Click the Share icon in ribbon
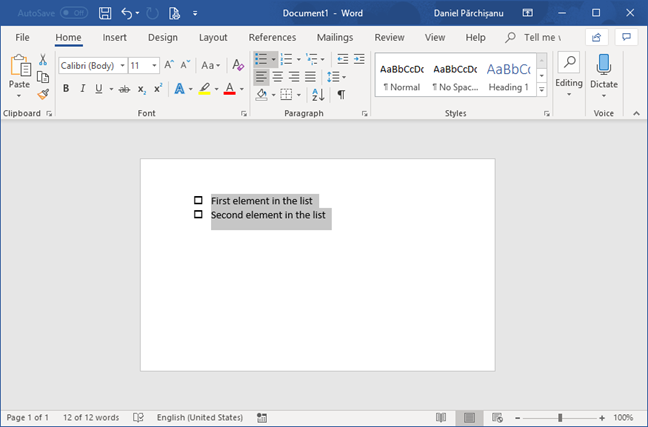This screenshot has width=648, height=427. tap(596, 38)
